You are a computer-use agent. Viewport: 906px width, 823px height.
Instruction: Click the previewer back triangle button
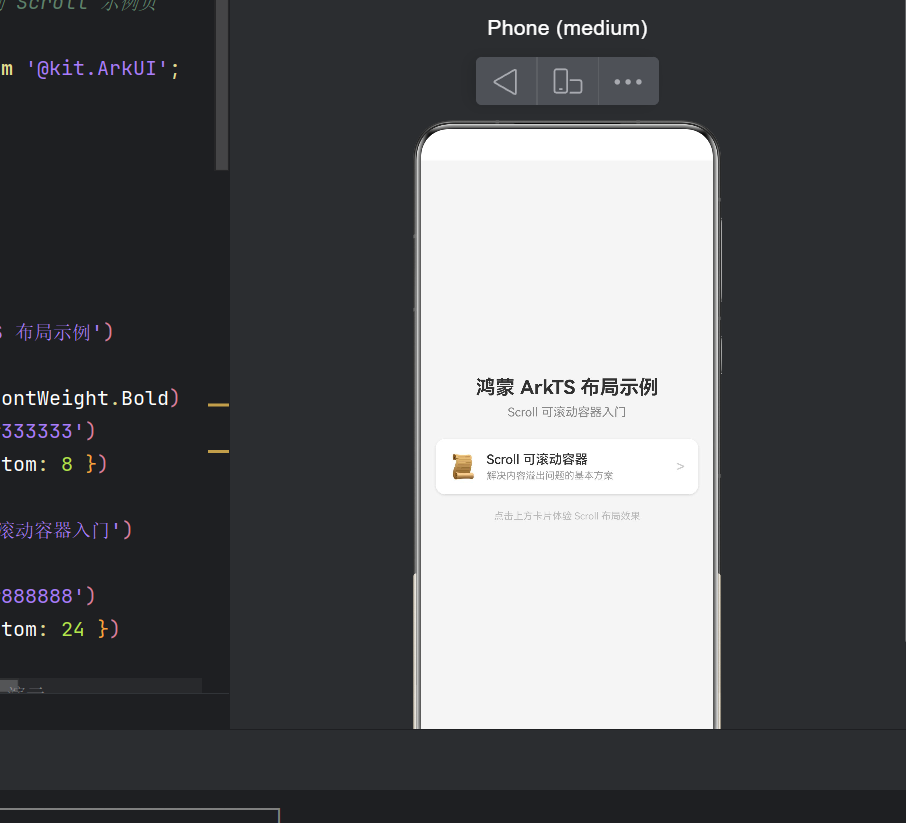506,81
